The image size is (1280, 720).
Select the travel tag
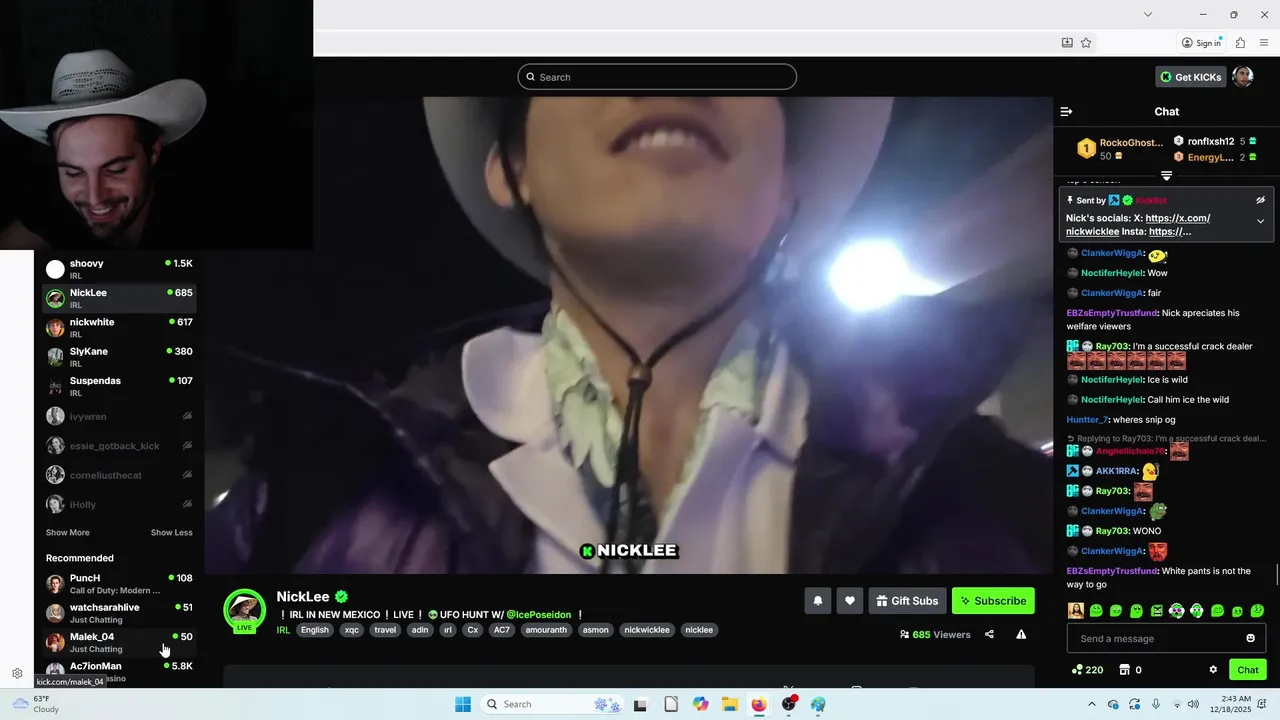(385, 630)
